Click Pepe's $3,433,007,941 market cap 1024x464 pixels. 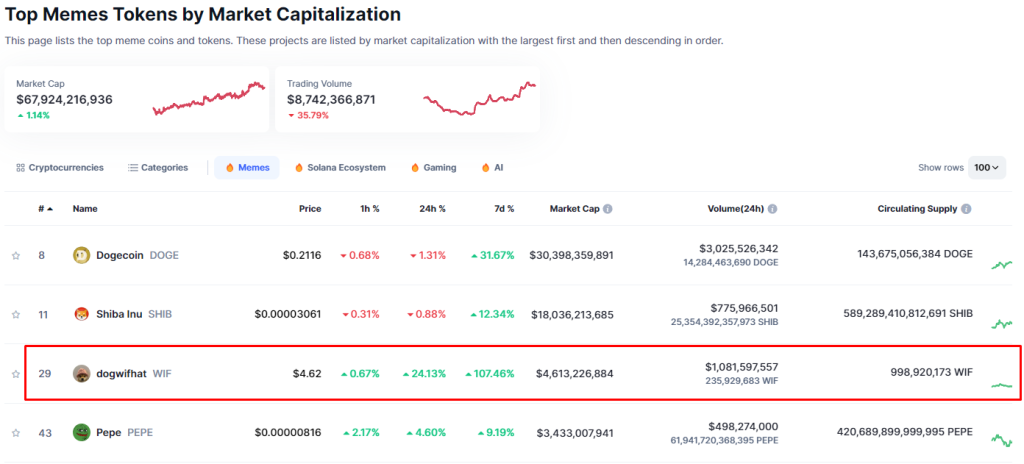coord(575,433)
